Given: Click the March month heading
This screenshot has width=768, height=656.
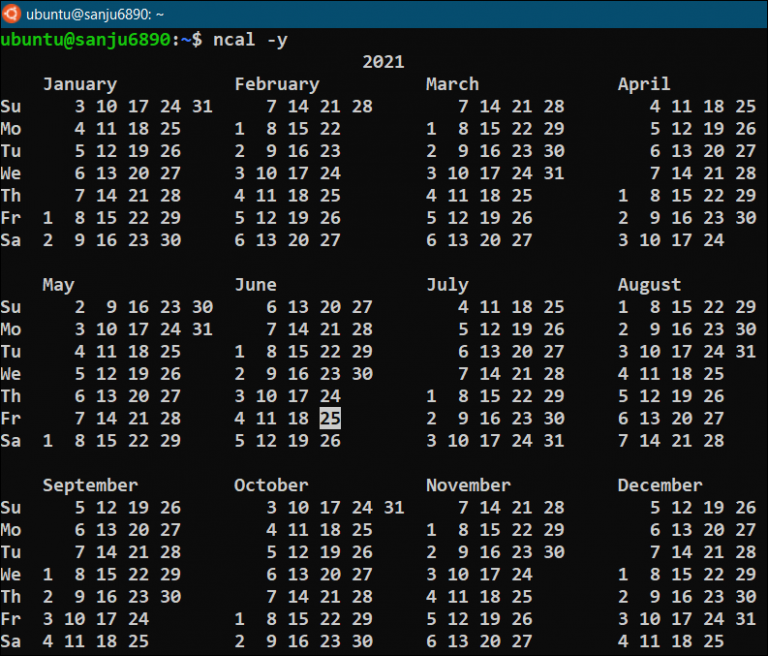Looking at the screenshot, I should 452,84.
